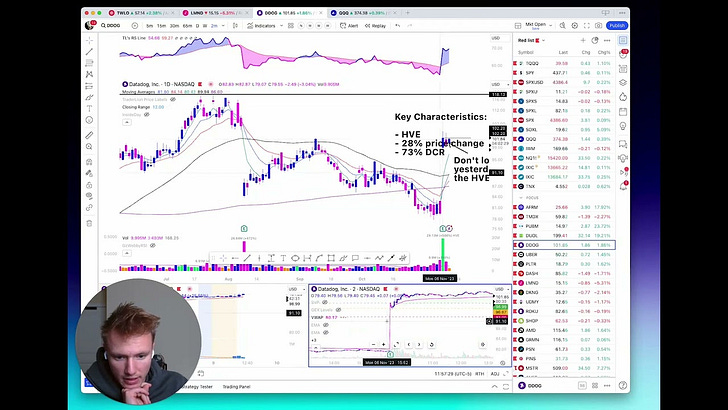Collapse the main chart indicator legend
The image size is (728, 410).
[127, 122]
